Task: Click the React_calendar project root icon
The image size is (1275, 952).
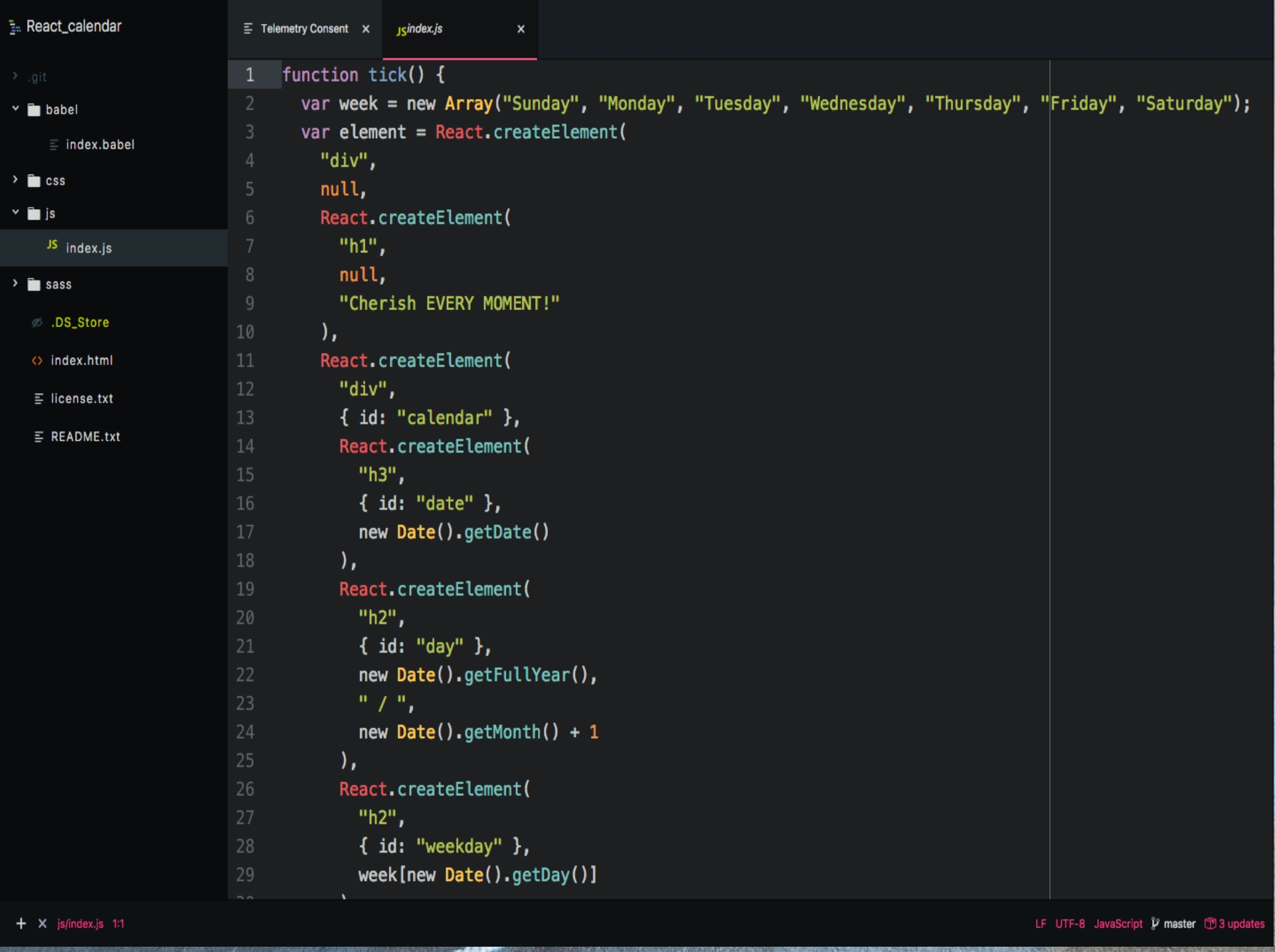Action: tap(15, 27)
